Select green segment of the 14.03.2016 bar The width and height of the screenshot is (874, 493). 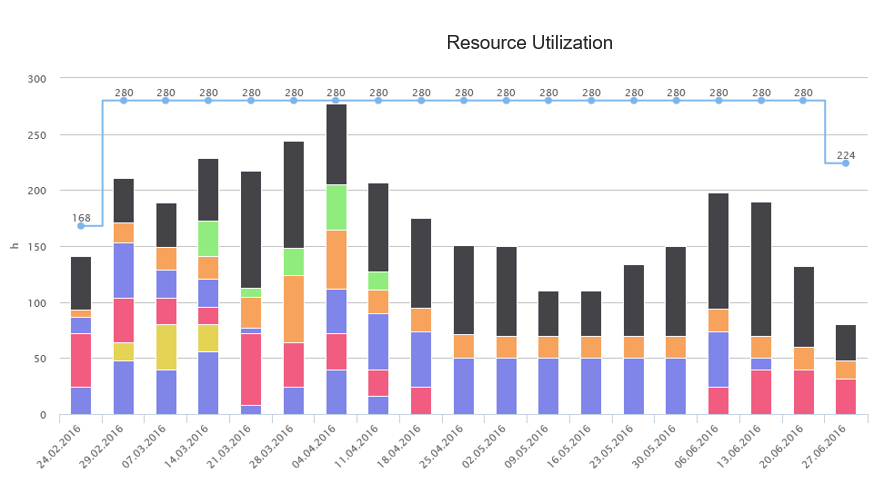coord(209,238)
